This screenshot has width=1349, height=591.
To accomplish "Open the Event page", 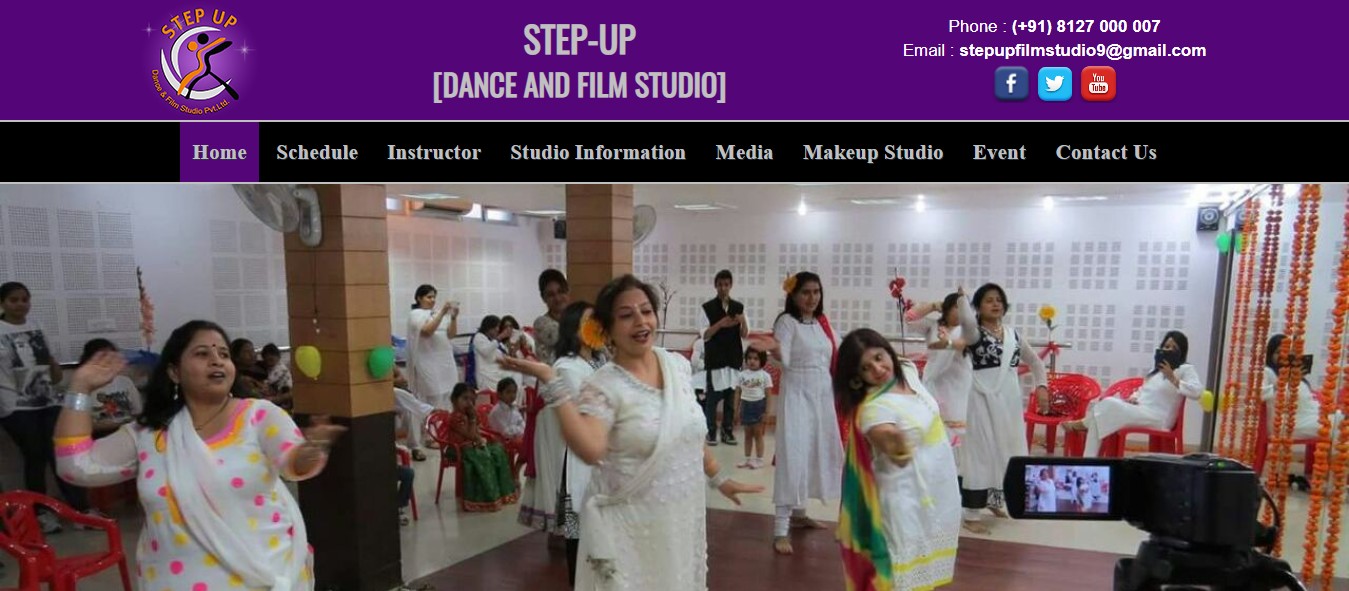I will click(999, 152).
